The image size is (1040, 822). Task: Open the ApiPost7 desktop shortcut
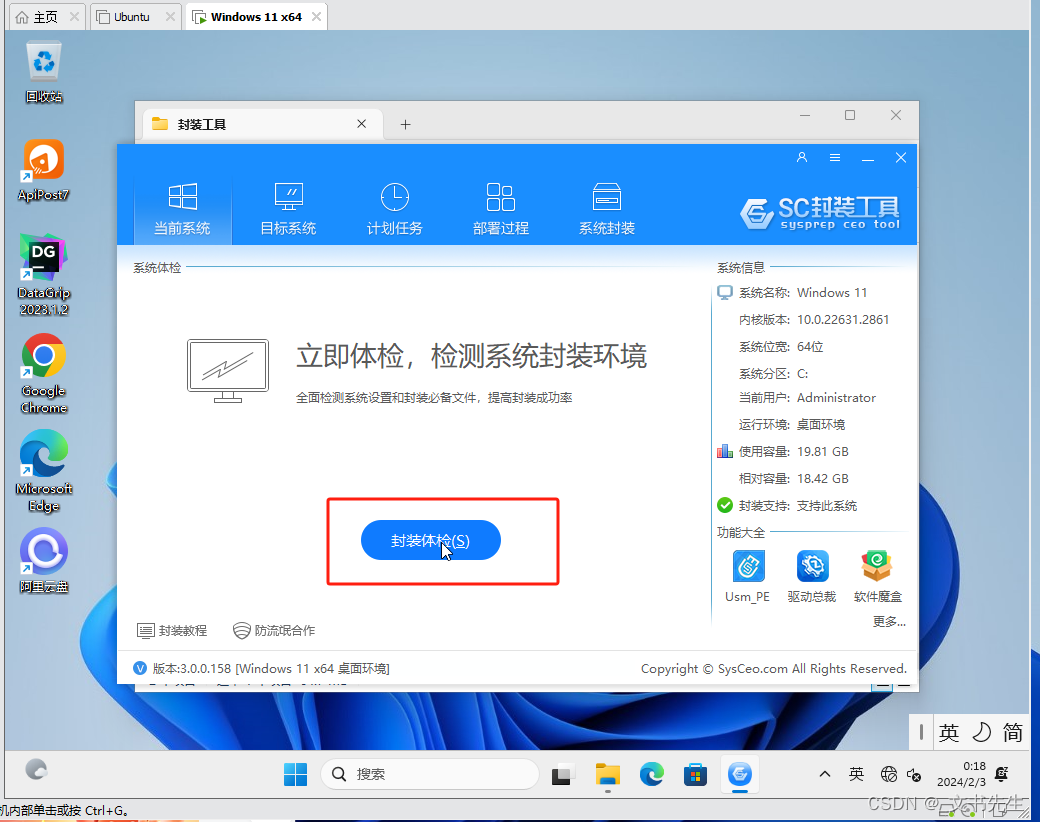(x=44, y=170)
